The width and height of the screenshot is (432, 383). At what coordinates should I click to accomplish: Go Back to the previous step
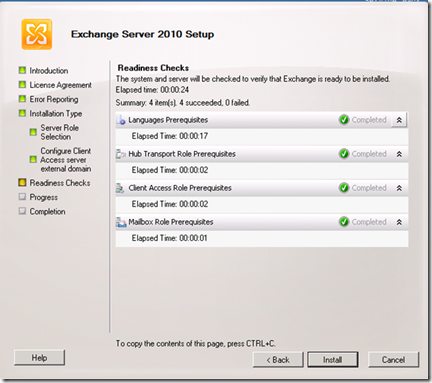coord(278,360)
